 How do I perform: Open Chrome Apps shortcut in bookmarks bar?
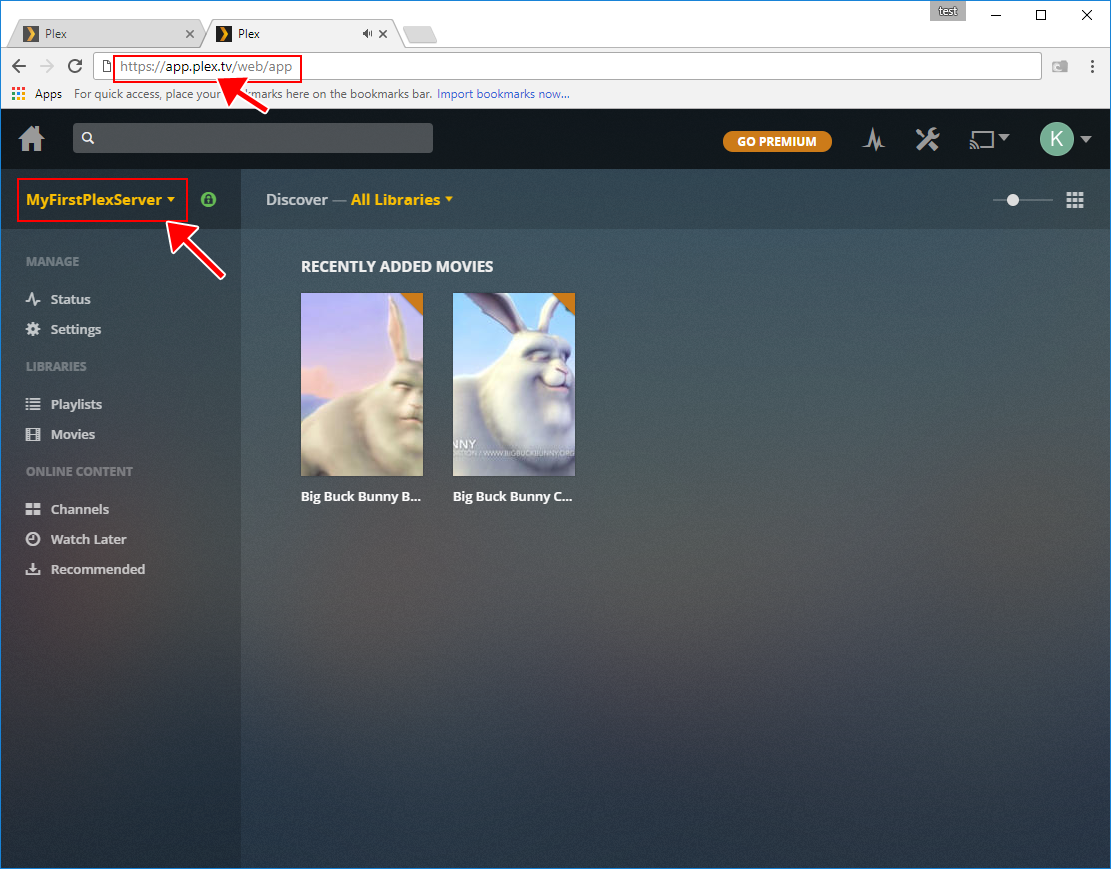point(36,94)
